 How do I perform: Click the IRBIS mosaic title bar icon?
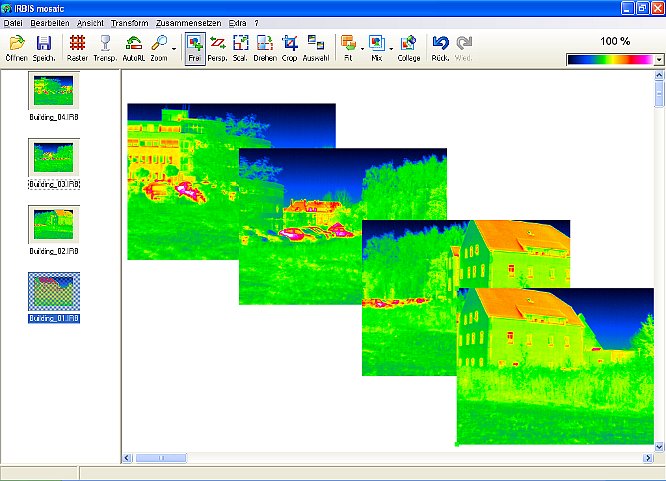[6, 8]
